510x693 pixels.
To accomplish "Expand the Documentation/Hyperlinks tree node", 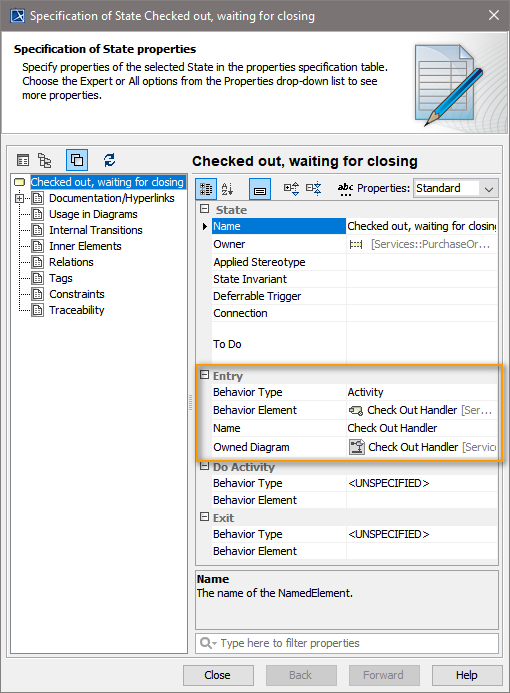I will [x=19, y=198].
